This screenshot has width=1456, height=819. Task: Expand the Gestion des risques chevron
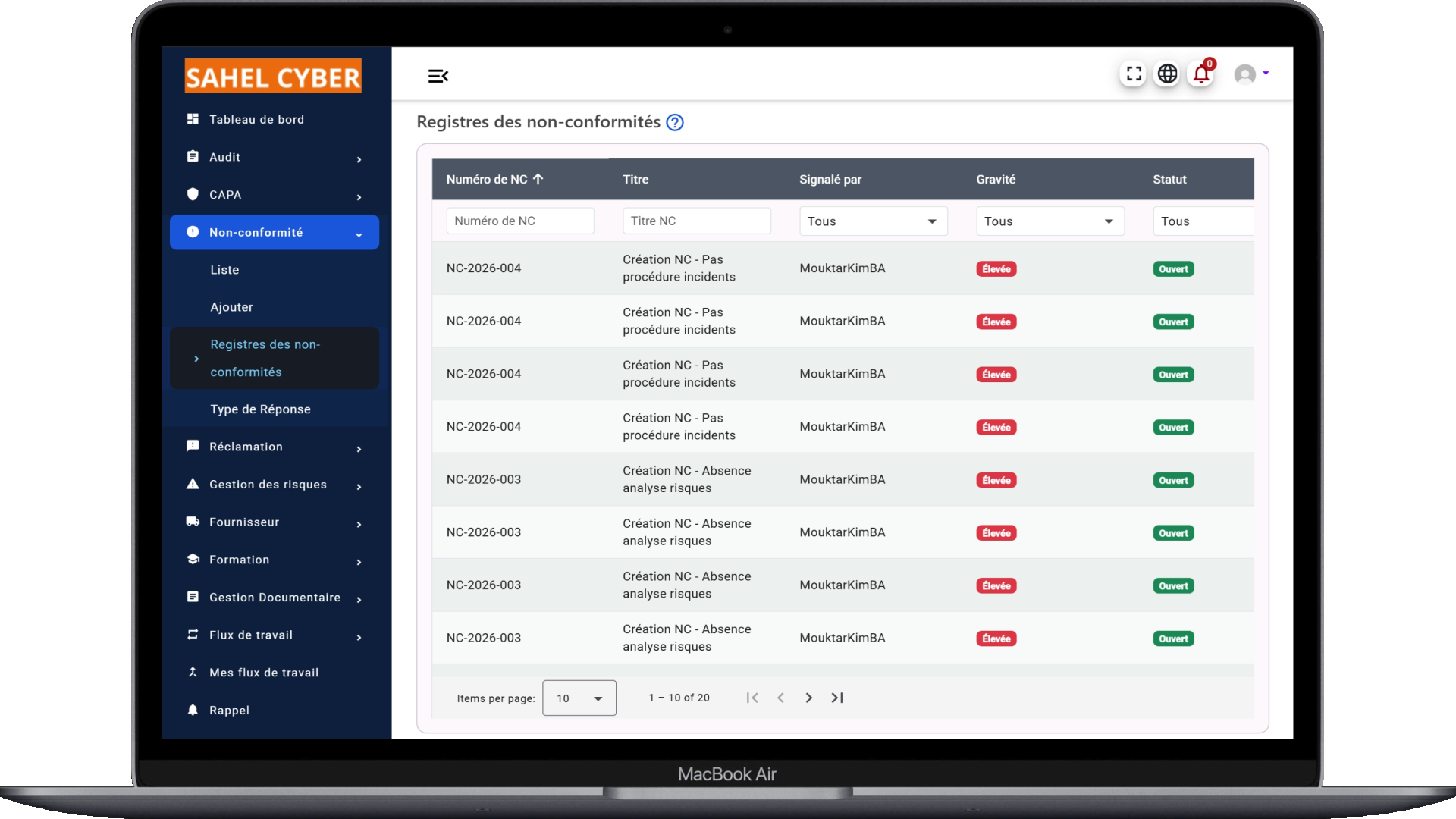click(x=359, y=487)
